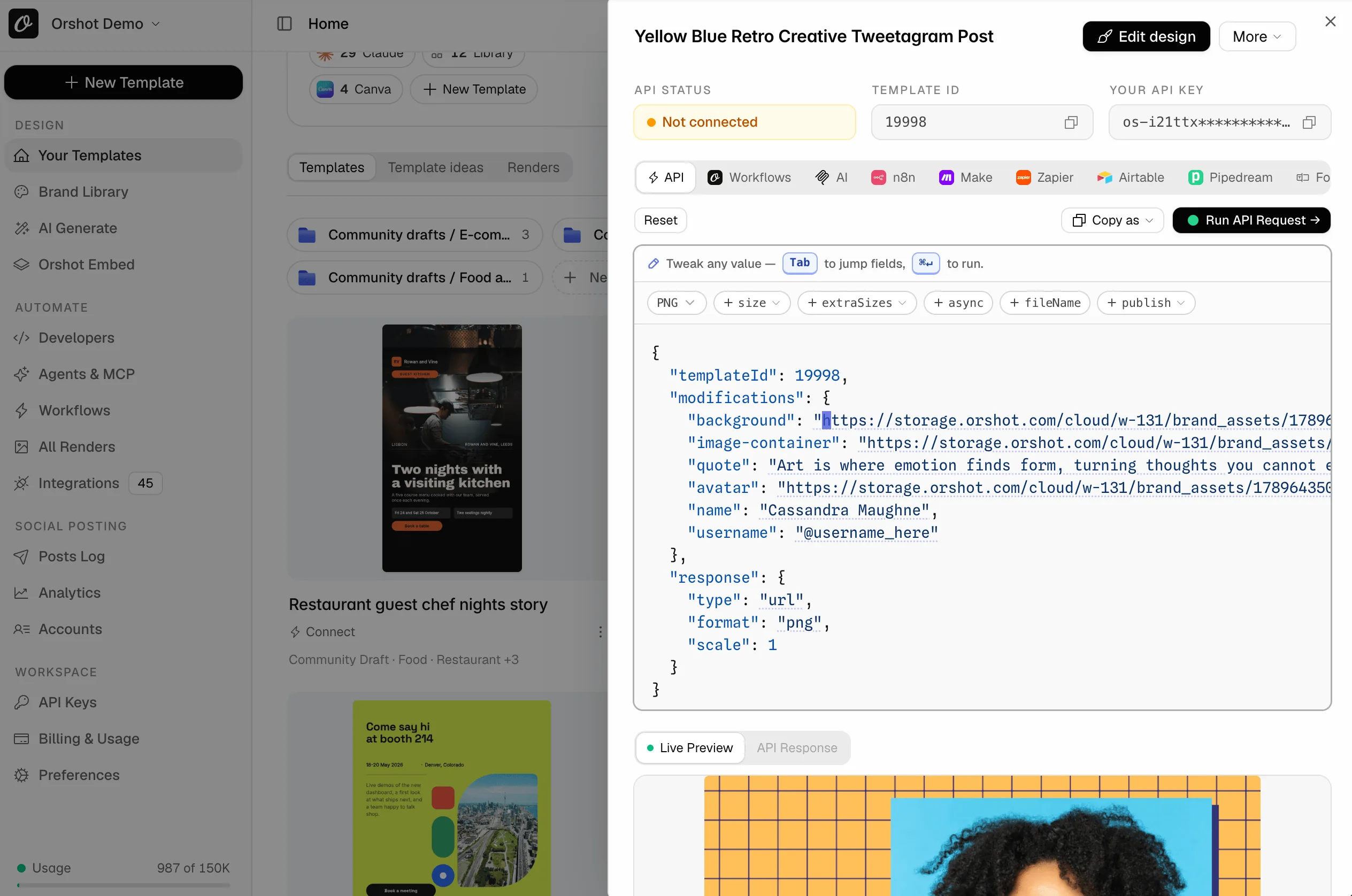Go to Orshot Embed
The image size is (1352, 896).
[x=123, y=265]
